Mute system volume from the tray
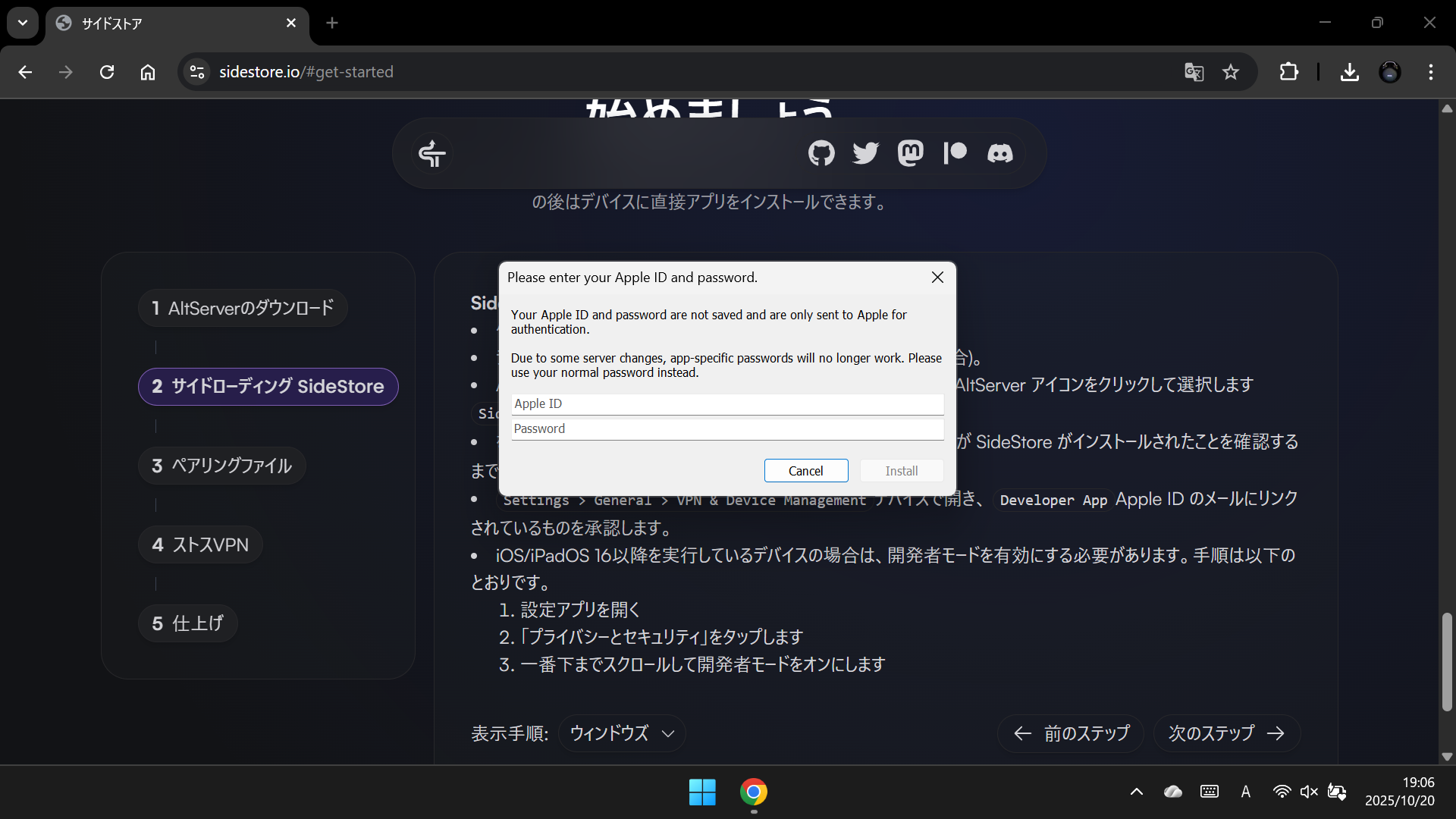The image size is (1456, 819). (1310, 792)
